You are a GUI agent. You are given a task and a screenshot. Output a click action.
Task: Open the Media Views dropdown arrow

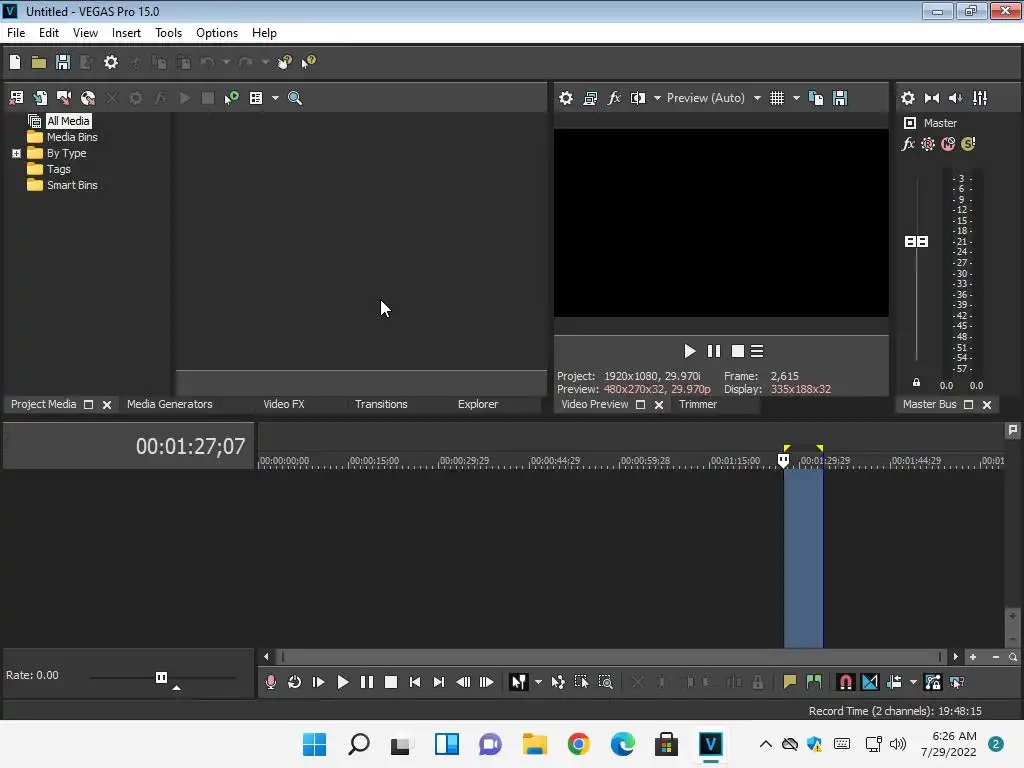click(275, 98)
